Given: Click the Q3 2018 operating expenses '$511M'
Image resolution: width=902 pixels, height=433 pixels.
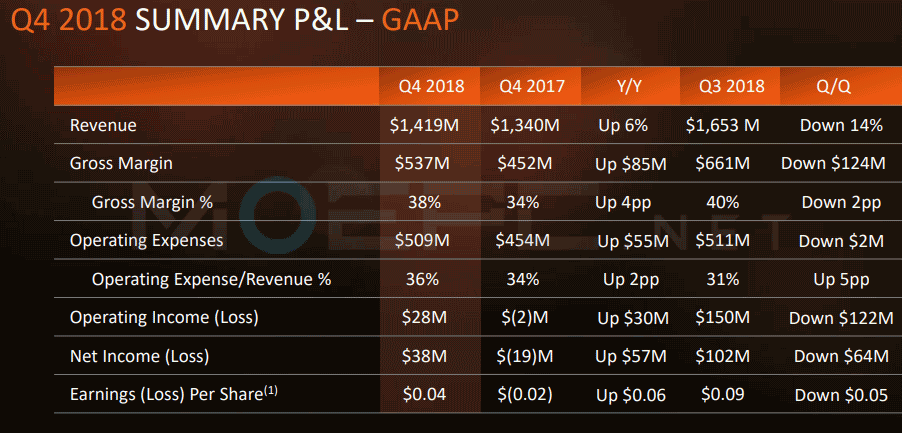Looking at the screenshot, I should pyautogui.click(x=723, y=240).
